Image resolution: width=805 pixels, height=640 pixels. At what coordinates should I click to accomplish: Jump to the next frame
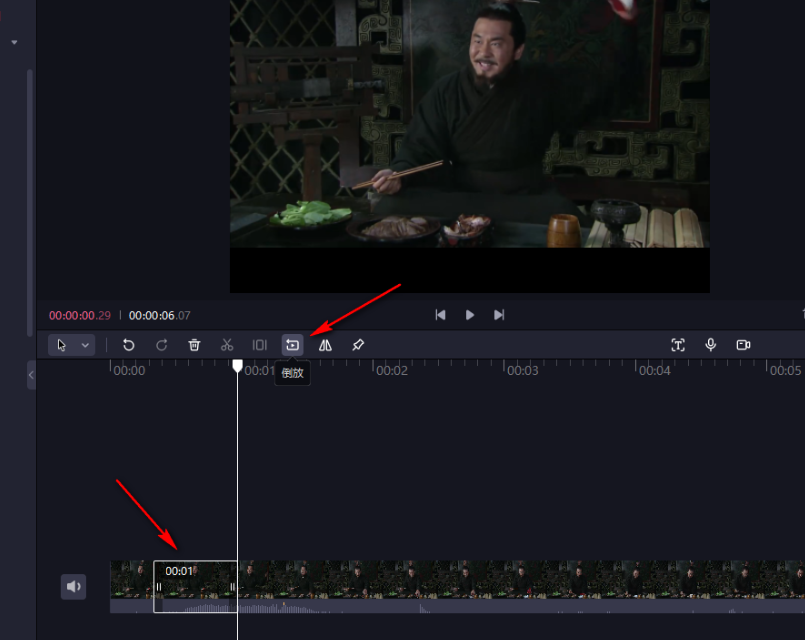tap(499, 315)
